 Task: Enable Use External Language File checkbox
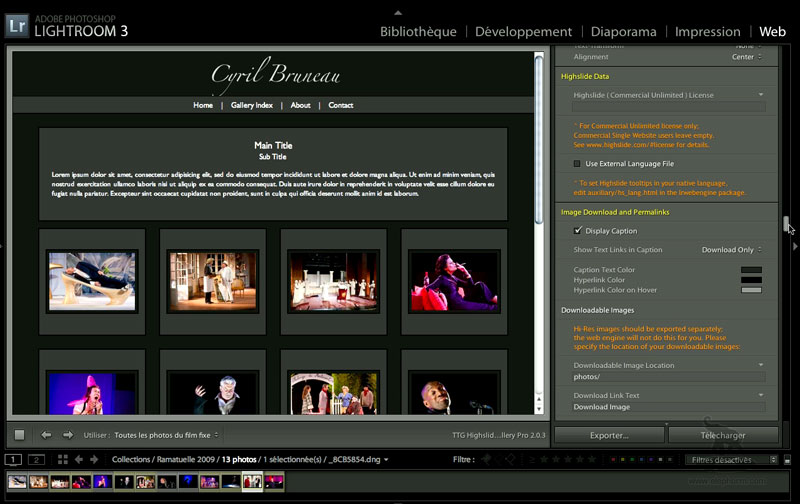click(x=577, y=164)
